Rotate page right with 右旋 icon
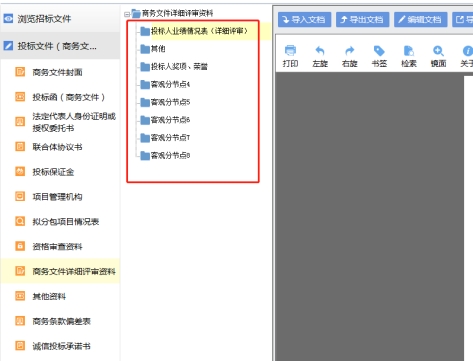Image resolution: width=473 pixels, height=361 pixels. (x=349, y=51)
